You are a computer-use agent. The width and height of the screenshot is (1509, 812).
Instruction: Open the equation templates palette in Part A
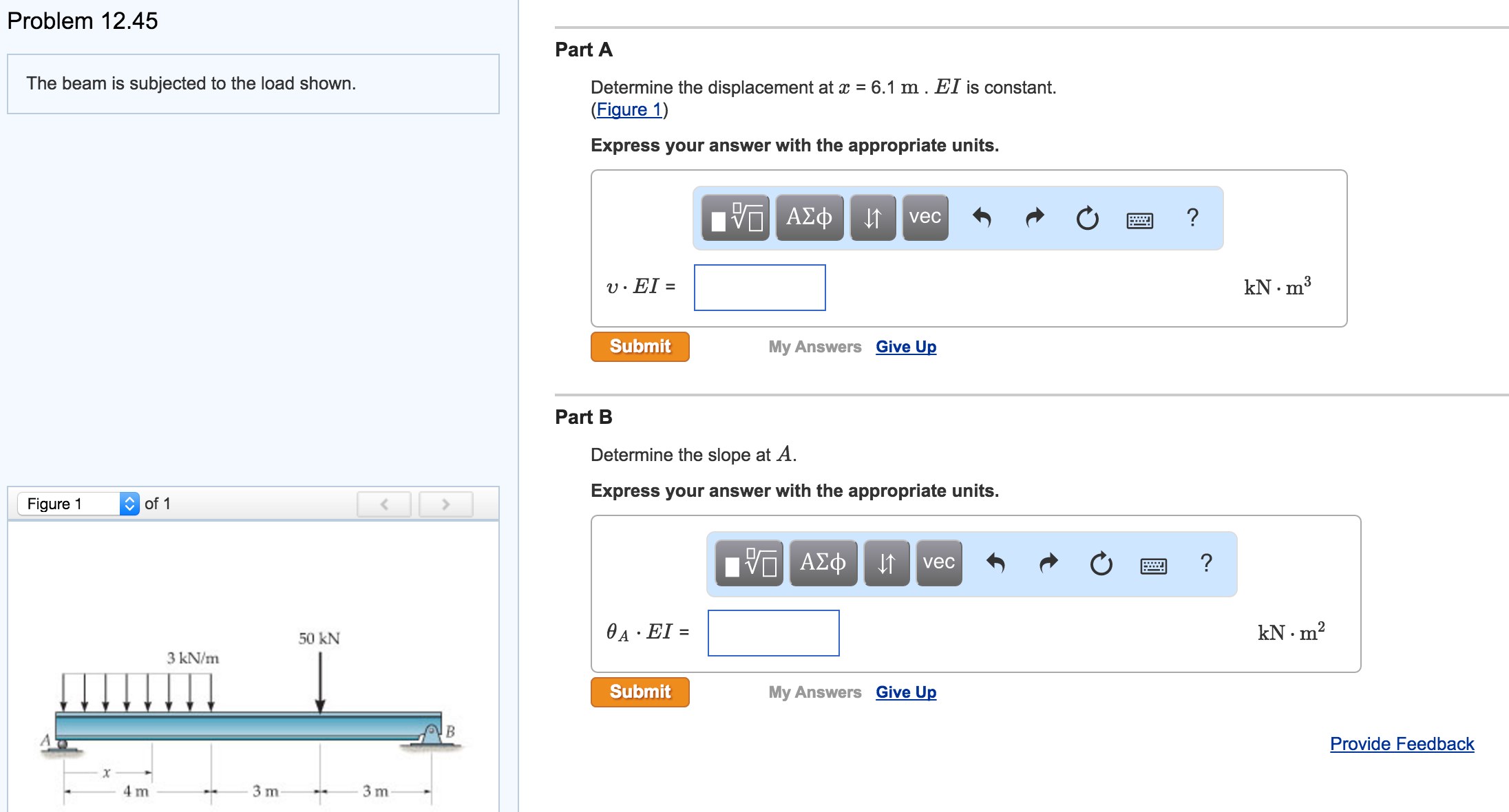click(733, 217)
